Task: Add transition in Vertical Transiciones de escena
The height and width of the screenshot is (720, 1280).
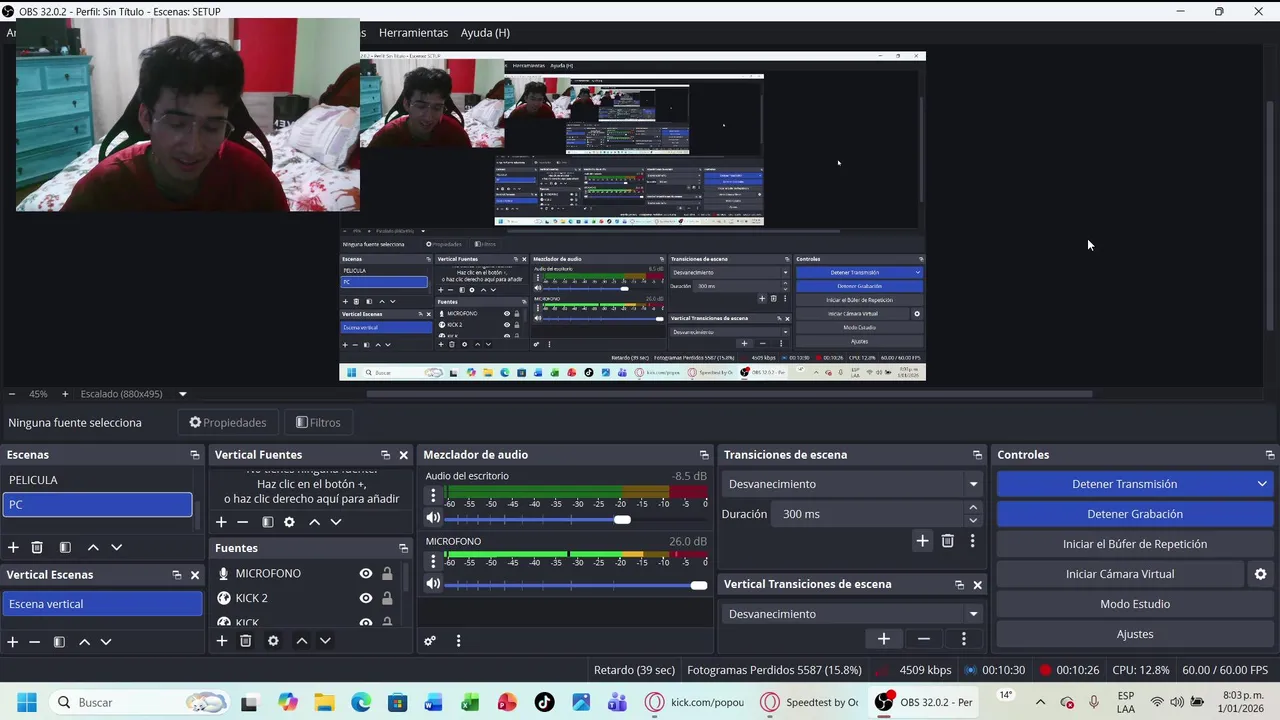Action: coord(884,639)
